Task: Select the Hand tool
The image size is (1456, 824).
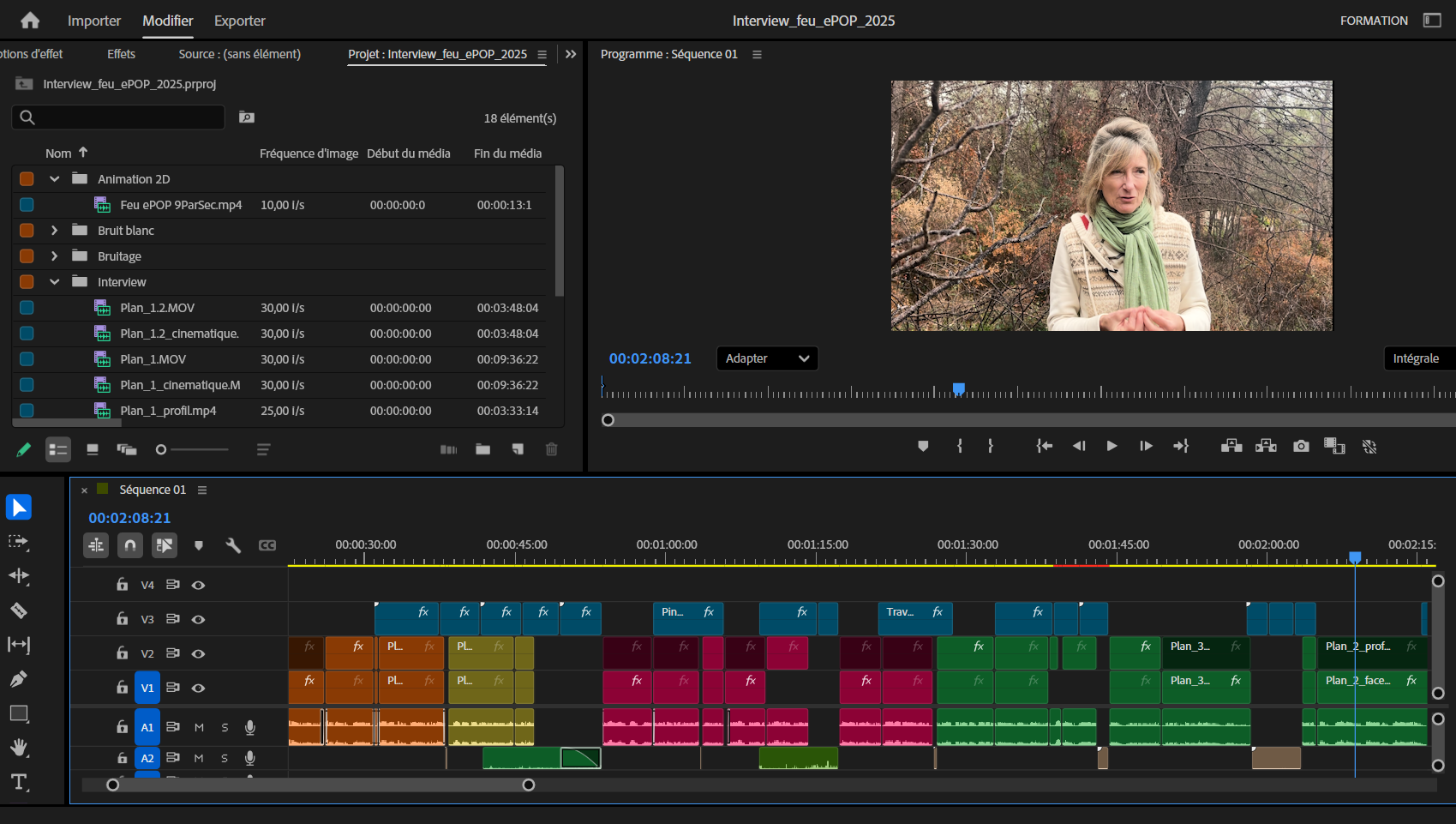Action: click(19, 748)
